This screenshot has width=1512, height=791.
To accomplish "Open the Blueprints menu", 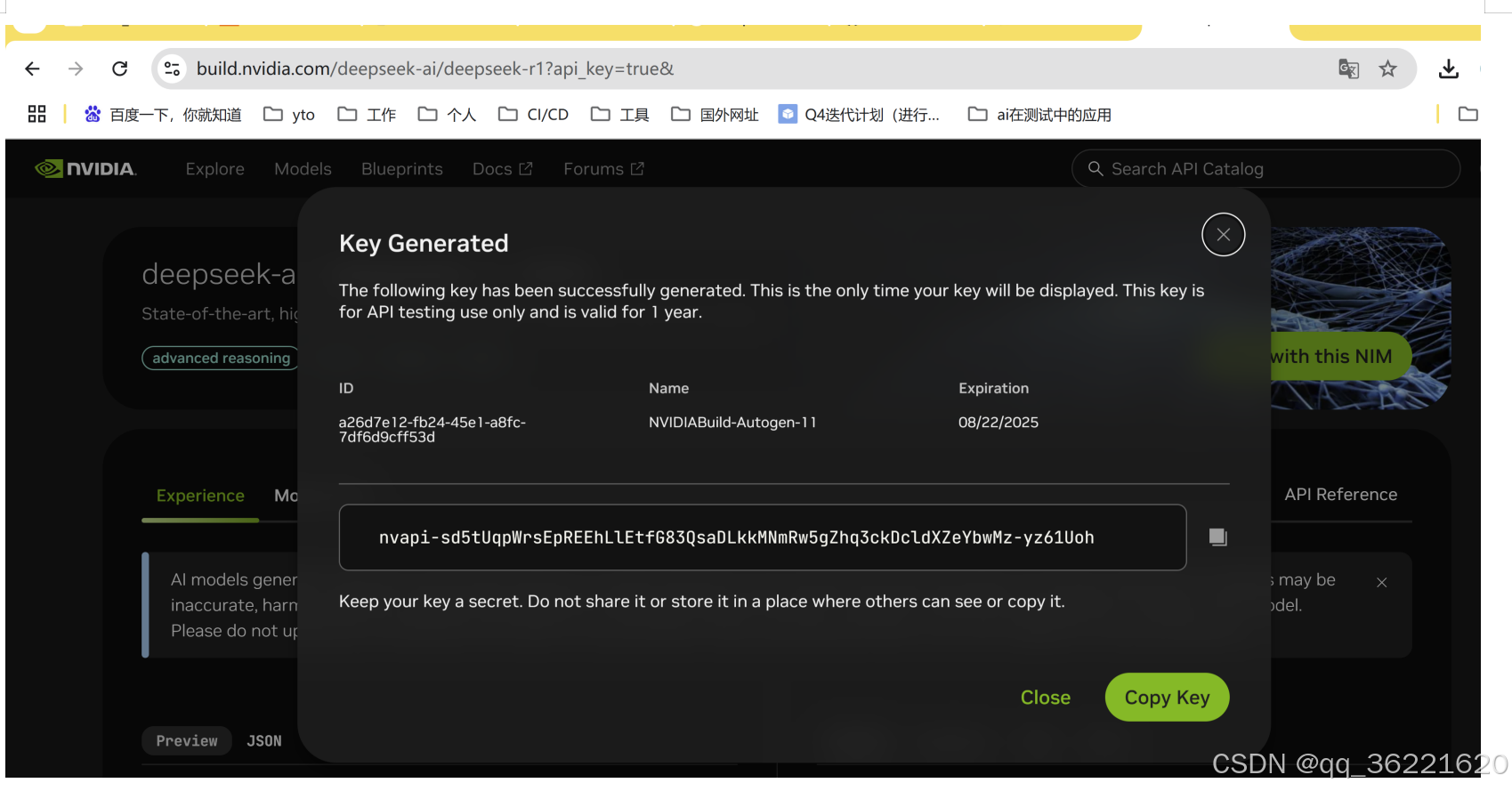I will tap(401, 169).
